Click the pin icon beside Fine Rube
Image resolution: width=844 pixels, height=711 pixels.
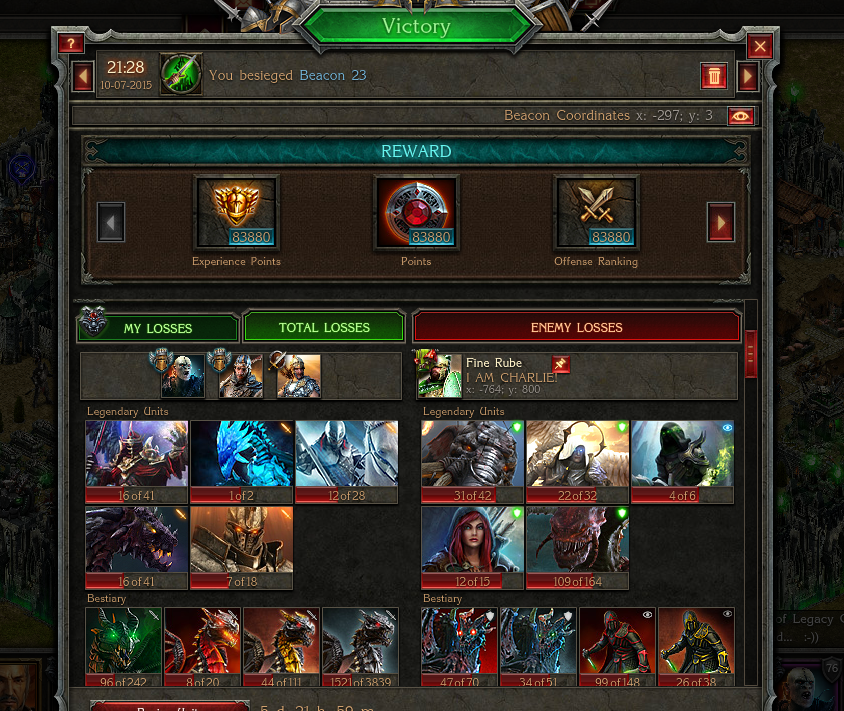pyautogui.click(x=560, y=364)
